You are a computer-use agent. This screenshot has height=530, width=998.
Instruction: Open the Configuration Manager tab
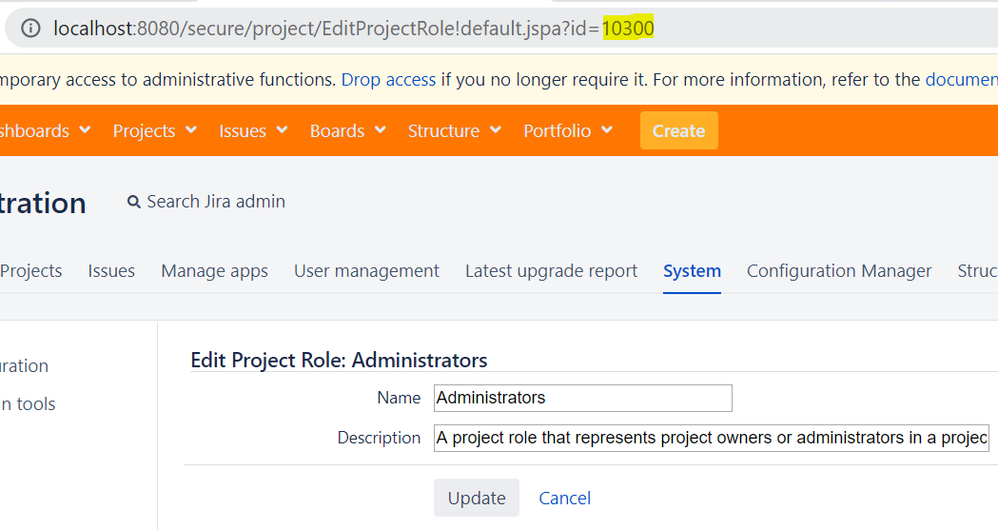[x=839, y=271]
